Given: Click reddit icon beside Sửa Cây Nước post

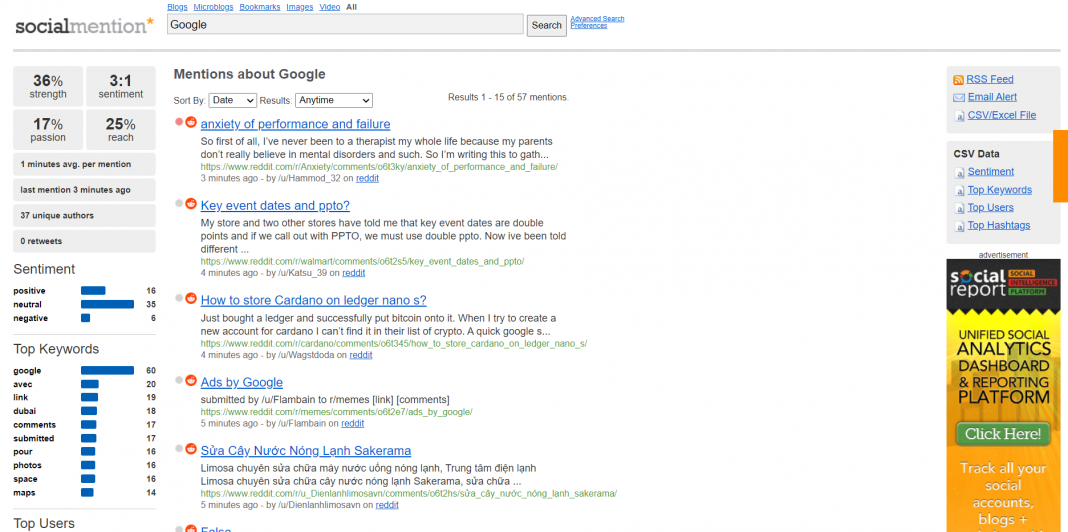Looking at the screenshot, I should [191, 448].
